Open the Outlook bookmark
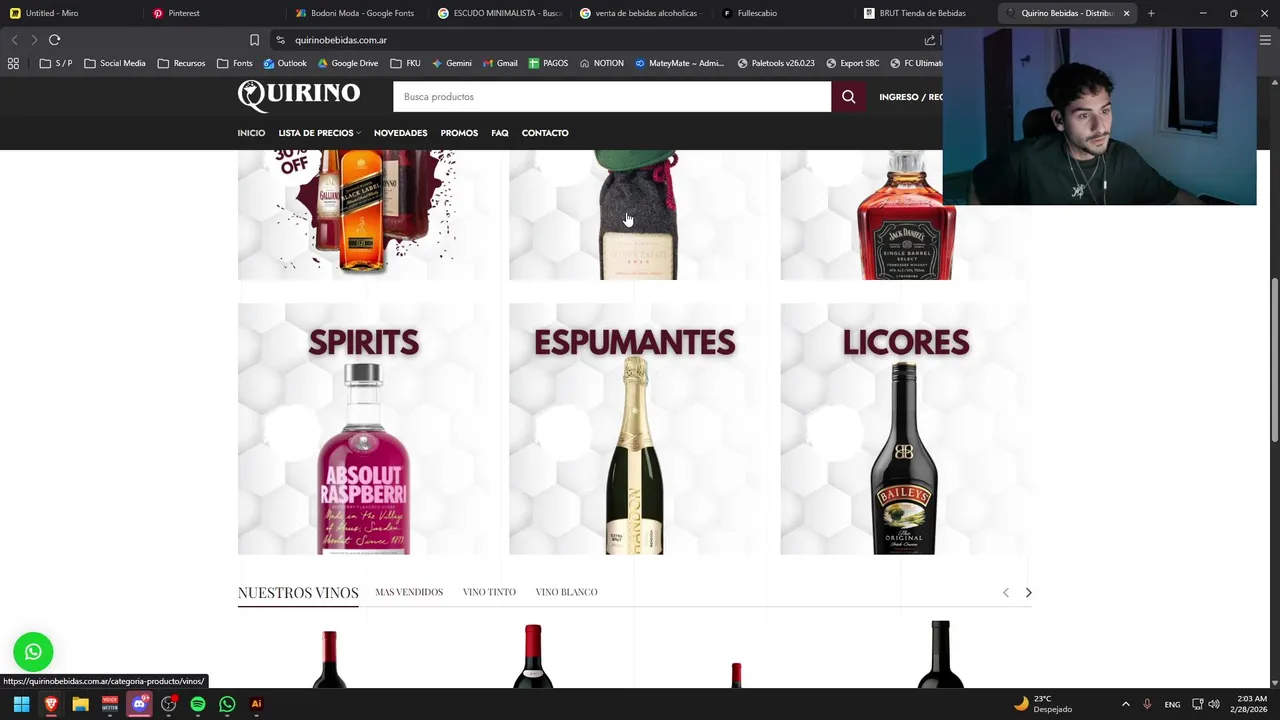 pos(285,63)
